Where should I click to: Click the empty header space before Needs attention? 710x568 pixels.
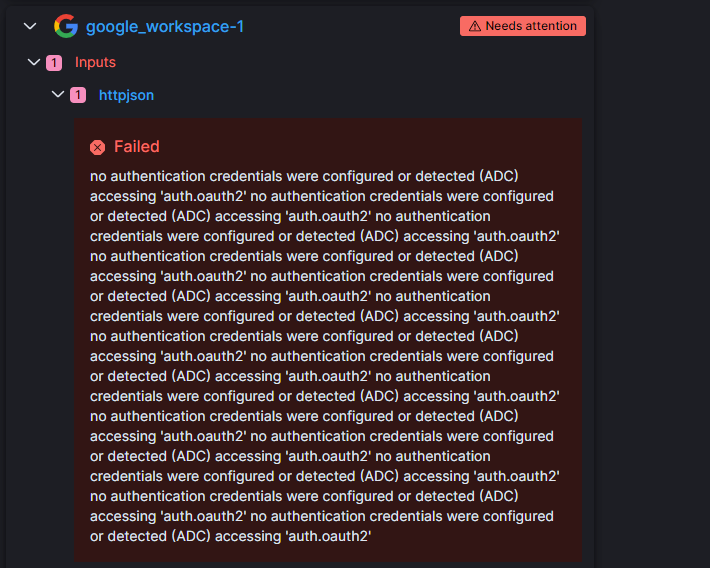[350, 26]
